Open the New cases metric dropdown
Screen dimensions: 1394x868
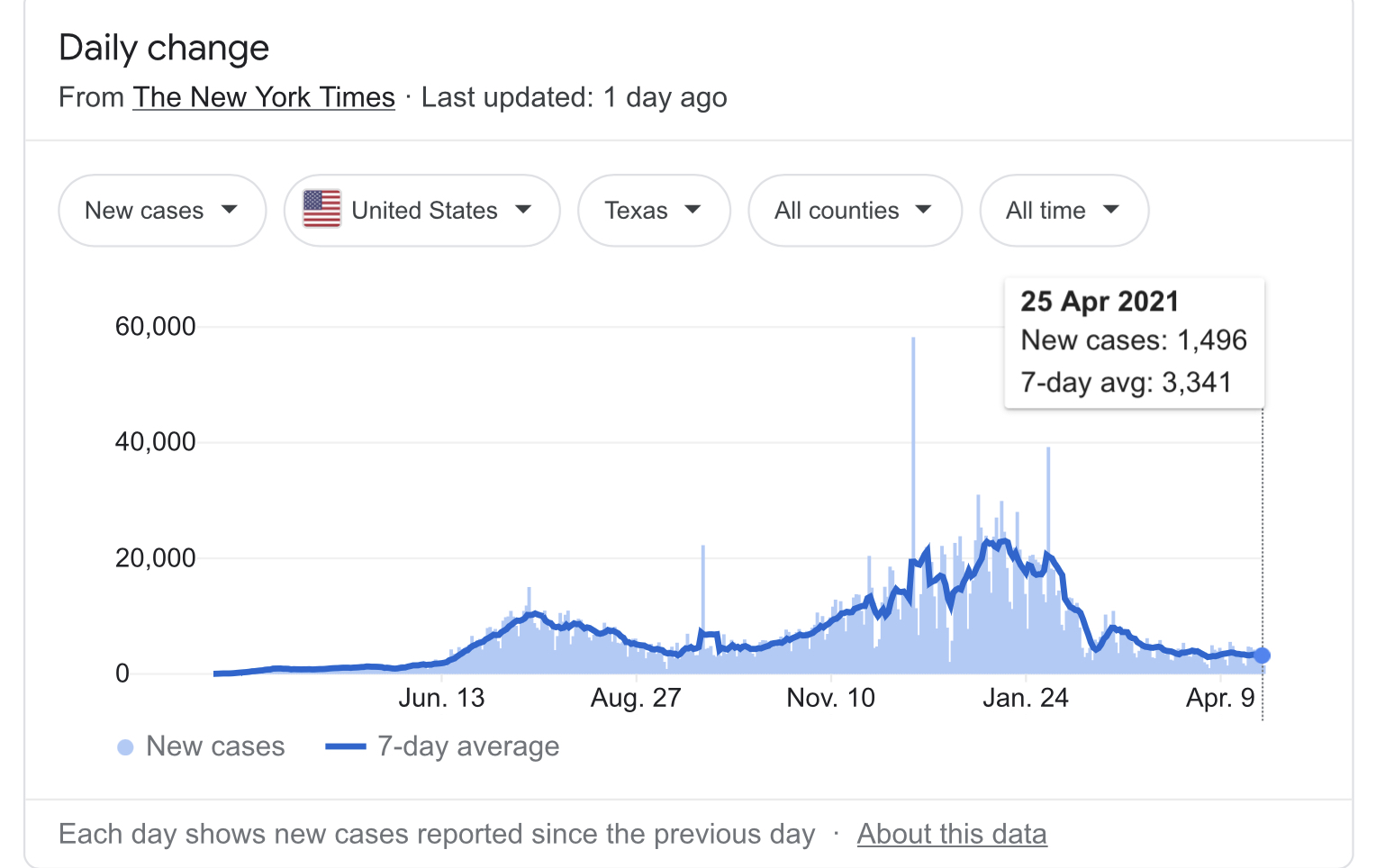pos(162,211)
